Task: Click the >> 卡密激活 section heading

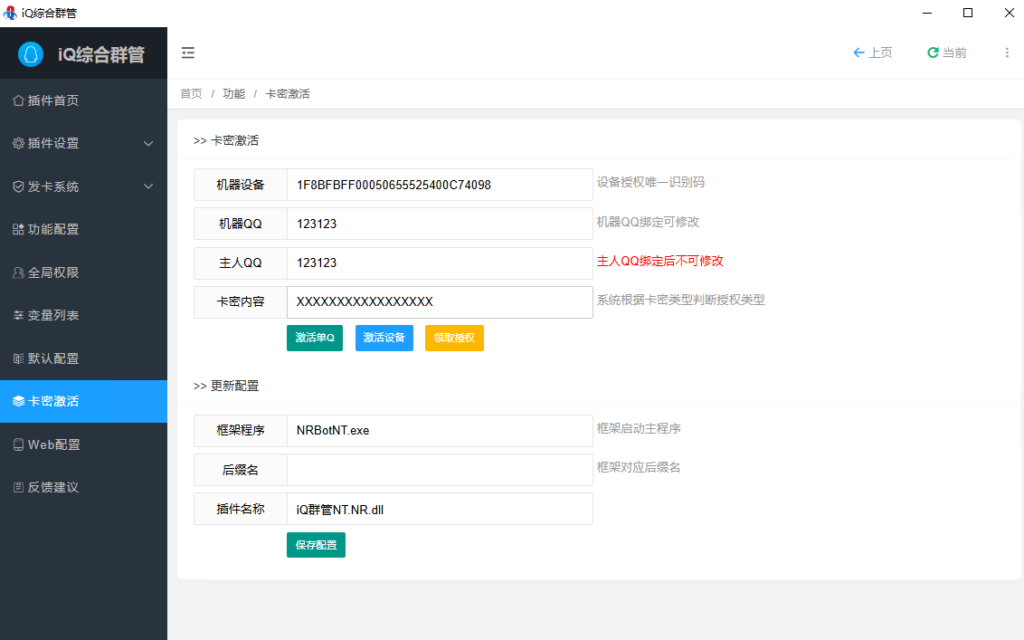Action: (x=226, y=140)
